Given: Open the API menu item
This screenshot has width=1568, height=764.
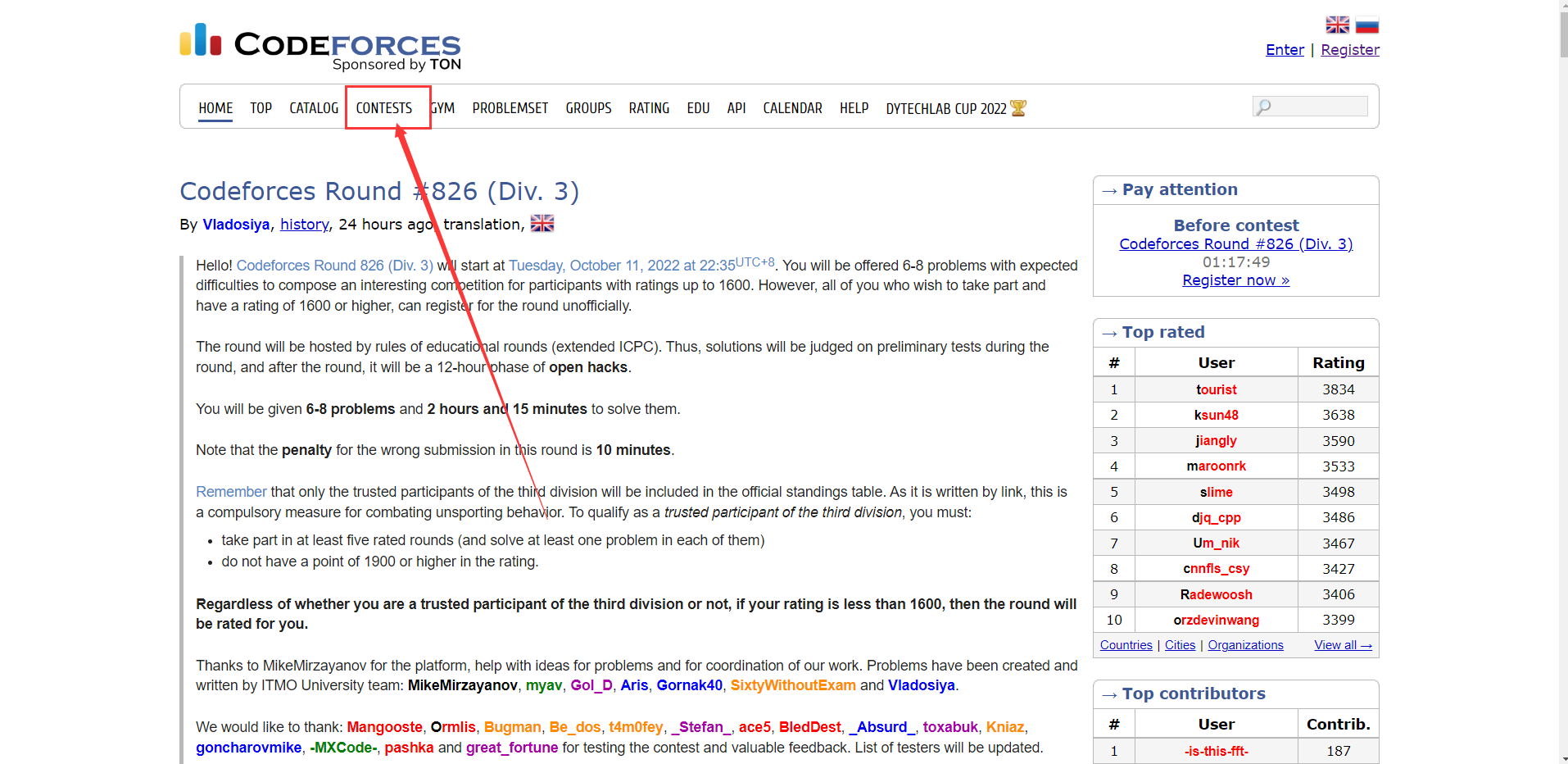Looking at the screenshot, I should [x=736, y=108].
